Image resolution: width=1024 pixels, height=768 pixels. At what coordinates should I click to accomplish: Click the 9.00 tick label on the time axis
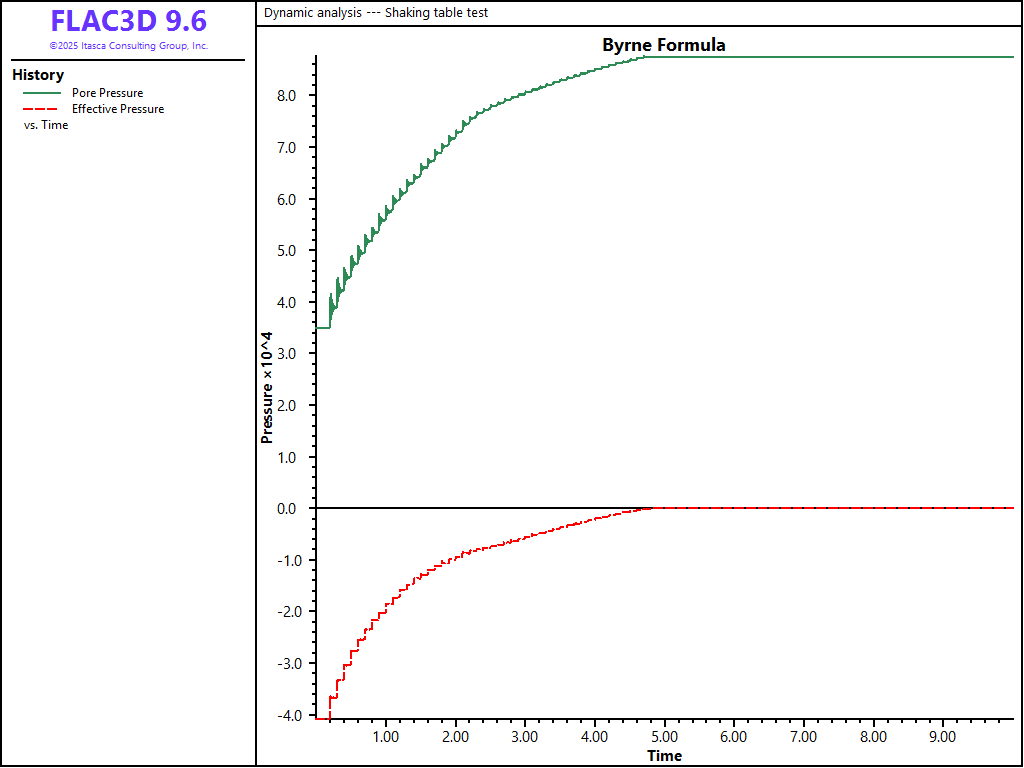(x=943, y=737)
